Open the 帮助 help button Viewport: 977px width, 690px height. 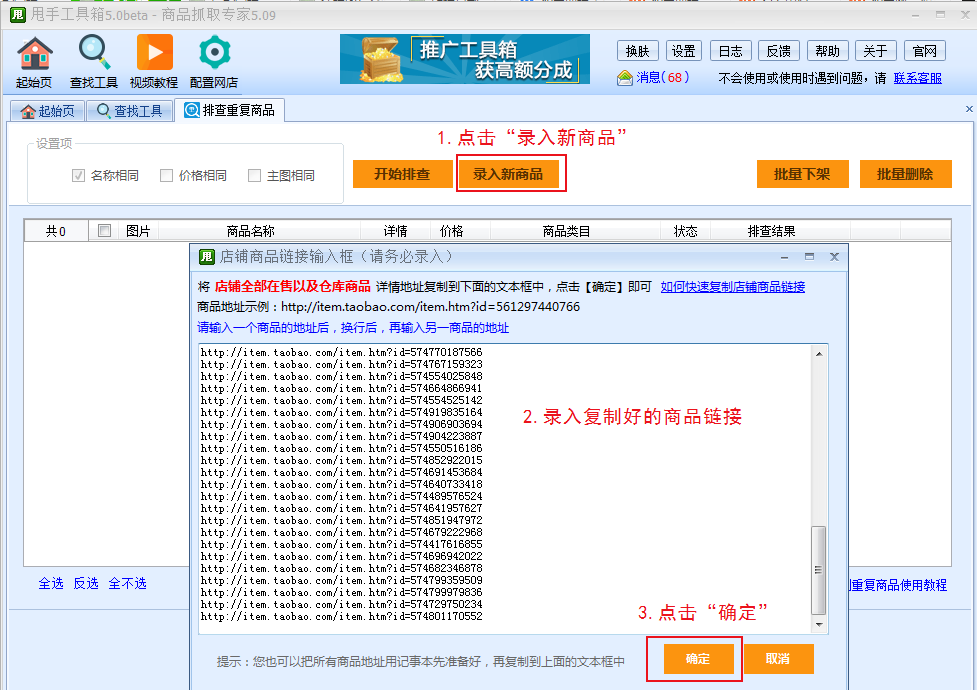pyautogui.click(x=827, y=51)
